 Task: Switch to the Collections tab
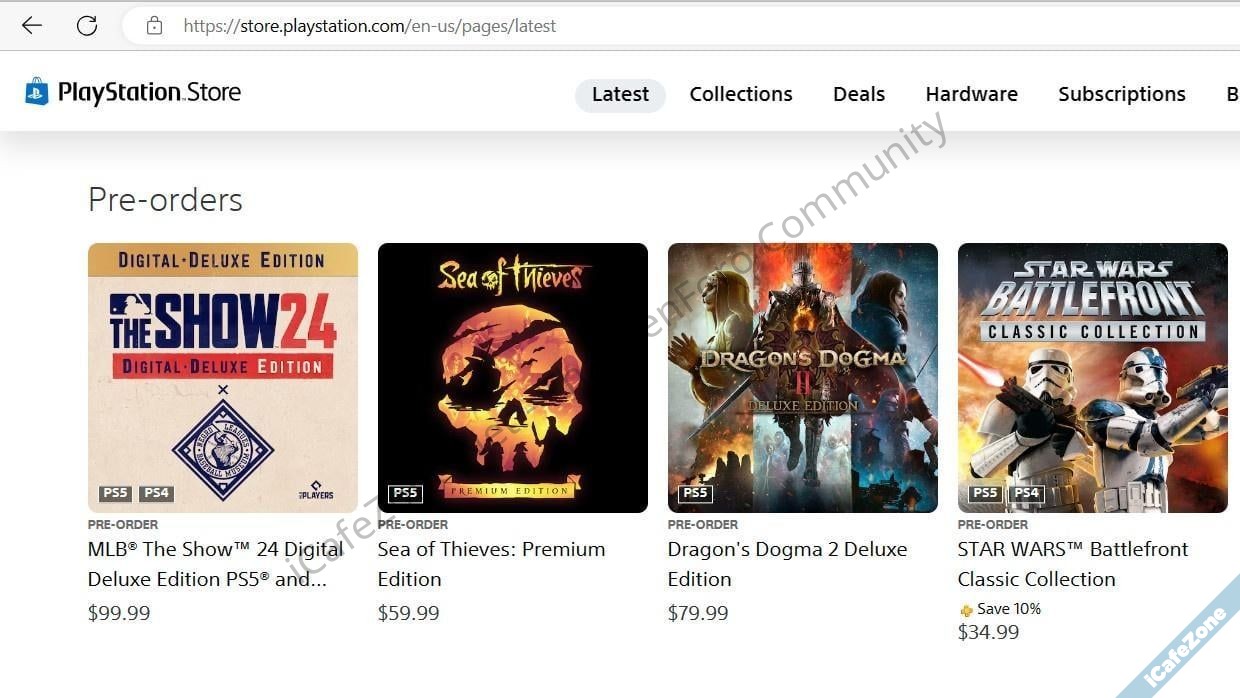tap(741, 94)
